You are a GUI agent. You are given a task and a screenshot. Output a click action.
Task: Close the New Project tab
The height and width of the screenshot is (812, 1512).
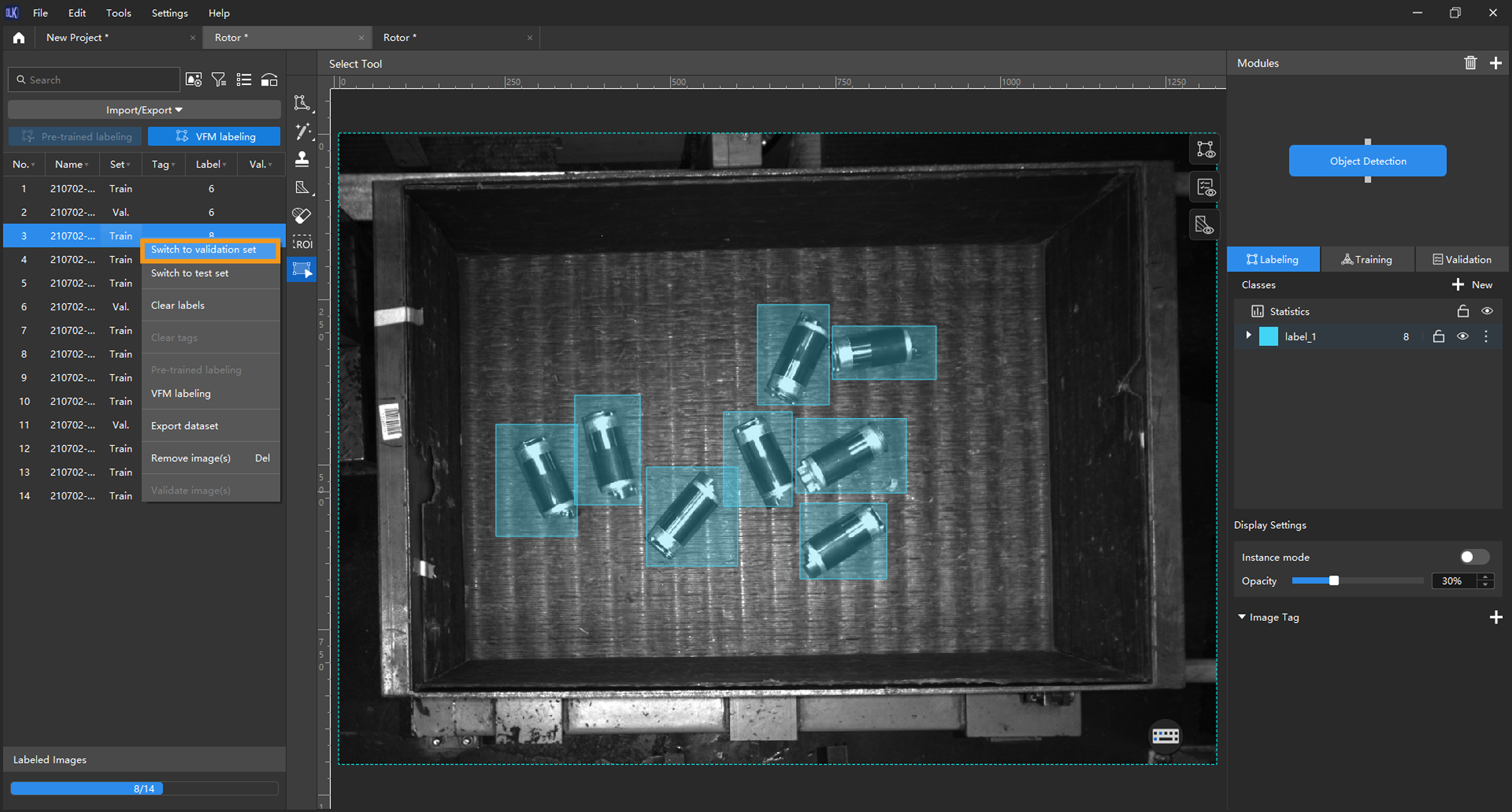[x=192, y=37]
